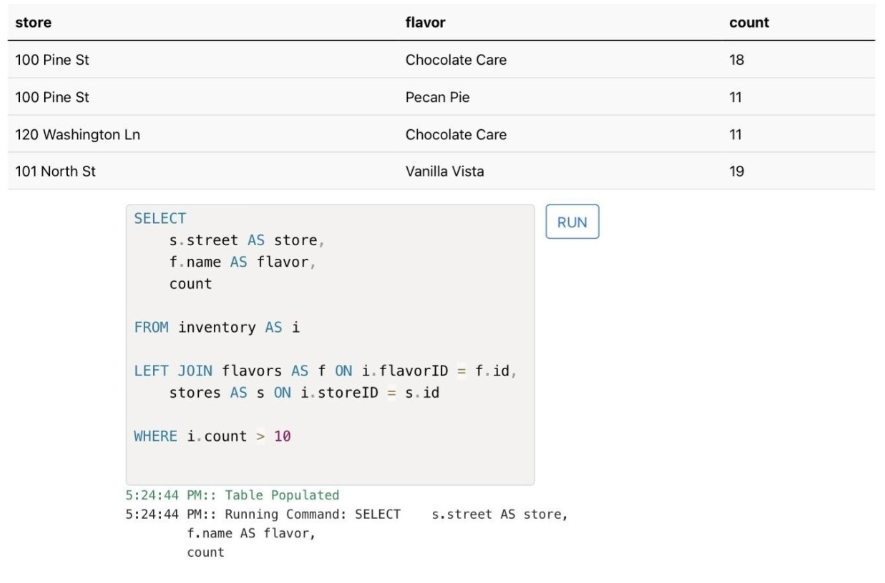Click the 'Table Populated' log message
Viewport: 885px width, 583px height.
pyautogui.click(x=282, y=495)
